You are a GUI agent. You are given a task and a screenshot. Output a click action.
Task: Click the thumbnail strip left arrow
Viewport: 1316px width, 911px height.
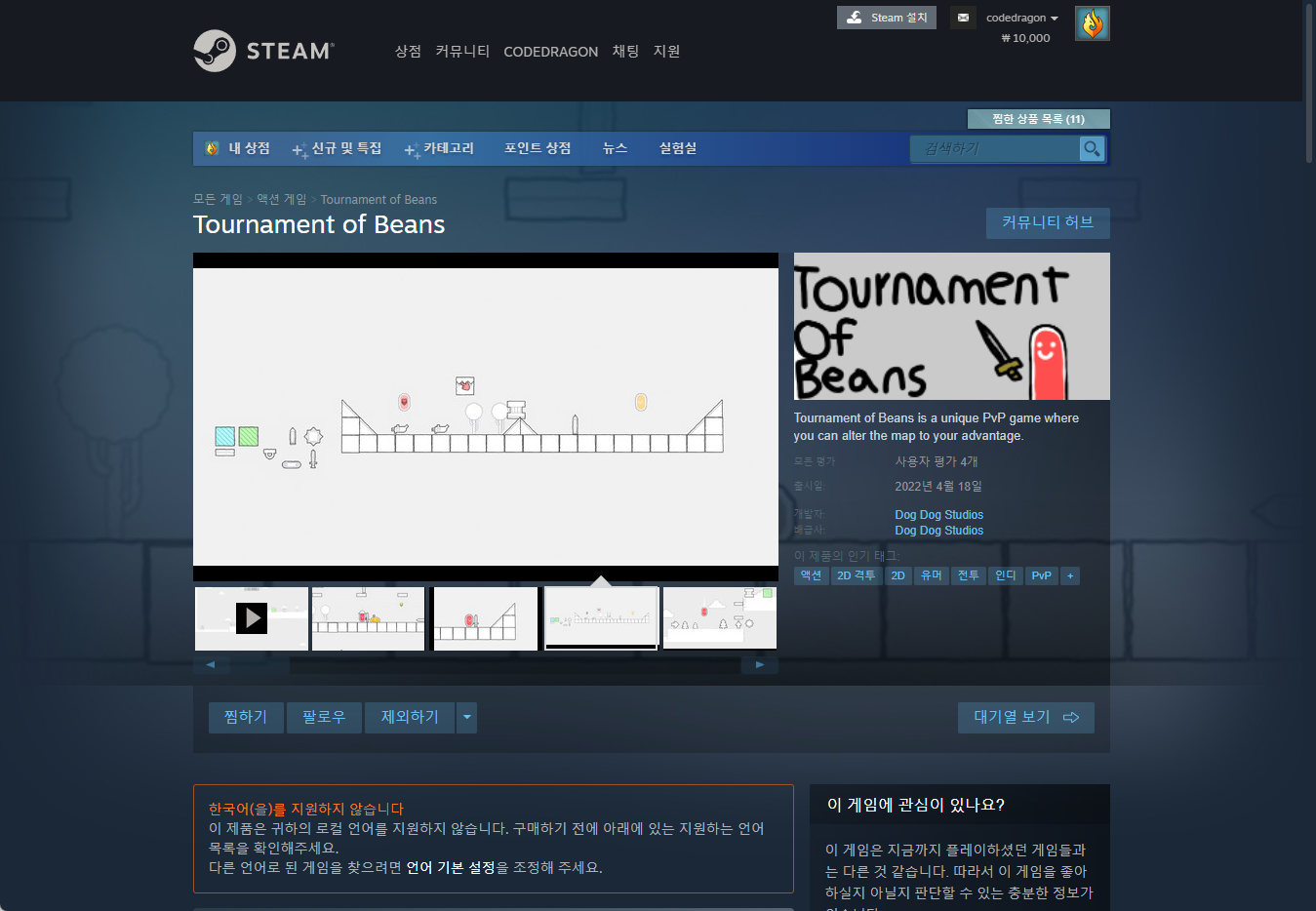(211, 664)
